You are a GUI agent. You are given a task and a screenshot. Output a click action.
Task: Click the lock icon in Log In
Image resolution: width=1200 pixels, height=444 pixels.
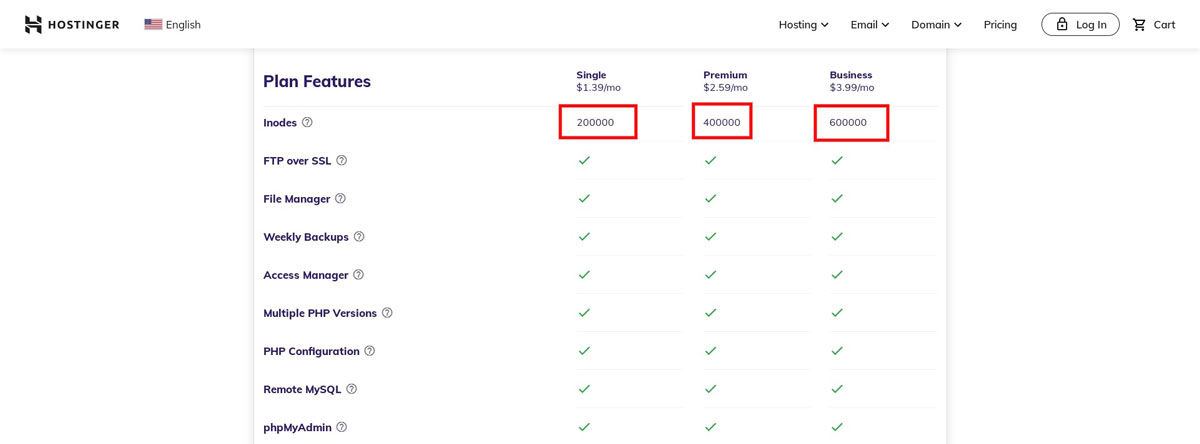1062,24
